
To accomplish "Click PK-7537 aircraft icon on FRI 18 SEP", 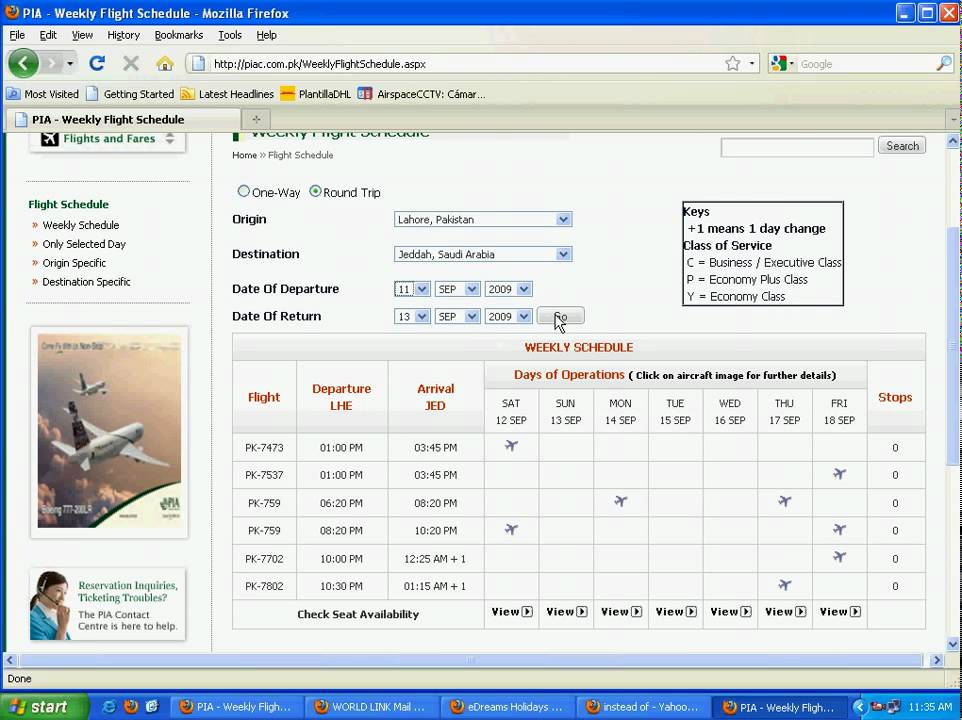I will (x=839, y=473).
